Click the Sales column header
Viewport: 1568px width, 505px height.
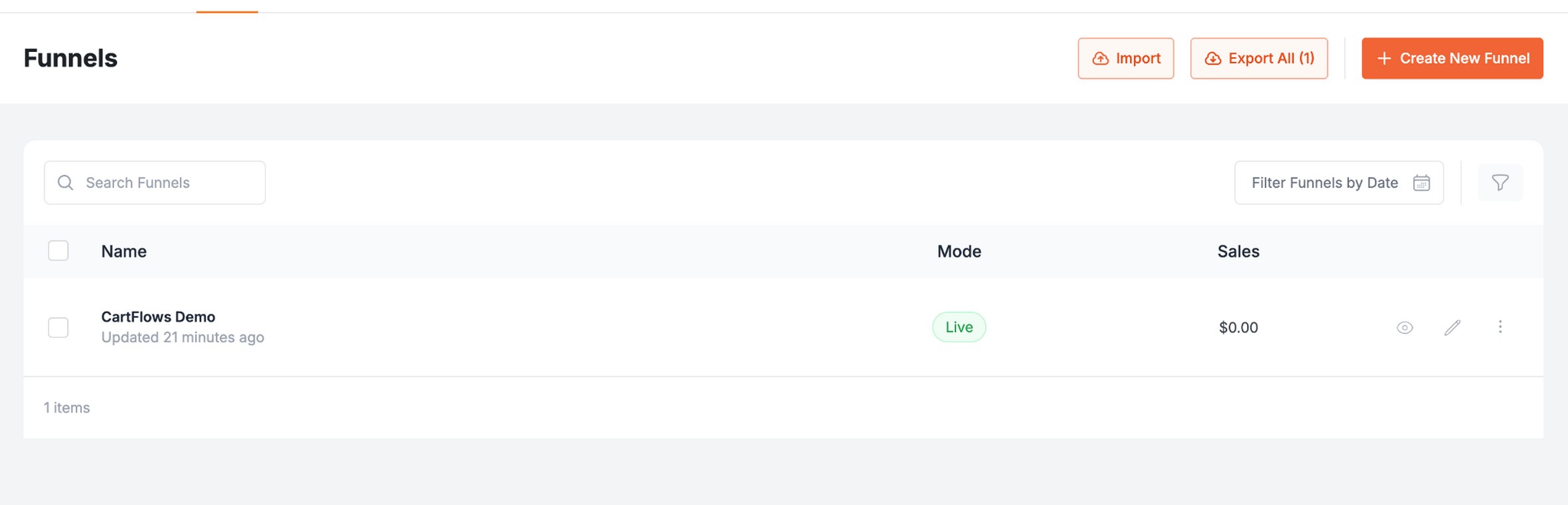[x=1238, y=251]
